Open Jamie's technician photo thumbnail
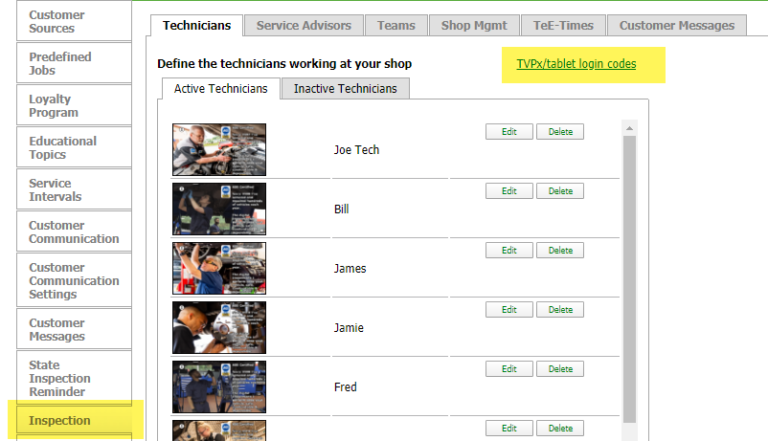 point(219,328)
